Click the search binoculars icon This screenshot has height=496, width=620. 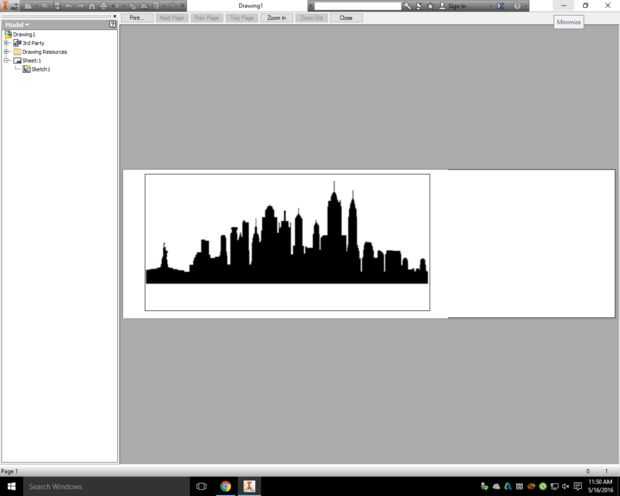click(406, 6)
